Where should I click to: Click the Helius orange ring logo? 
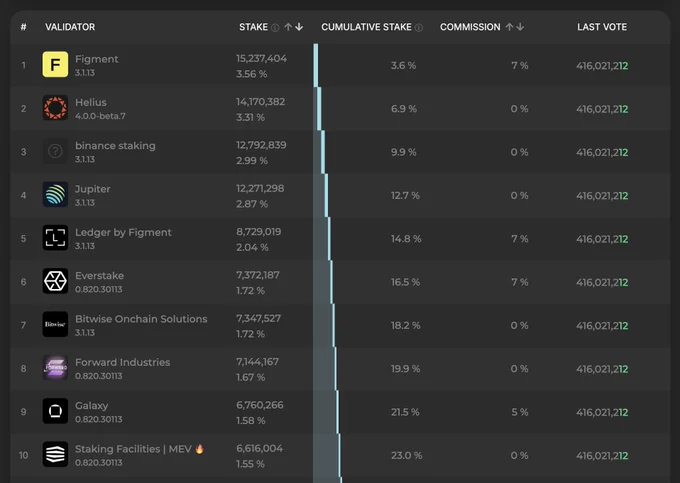point(55,108)
